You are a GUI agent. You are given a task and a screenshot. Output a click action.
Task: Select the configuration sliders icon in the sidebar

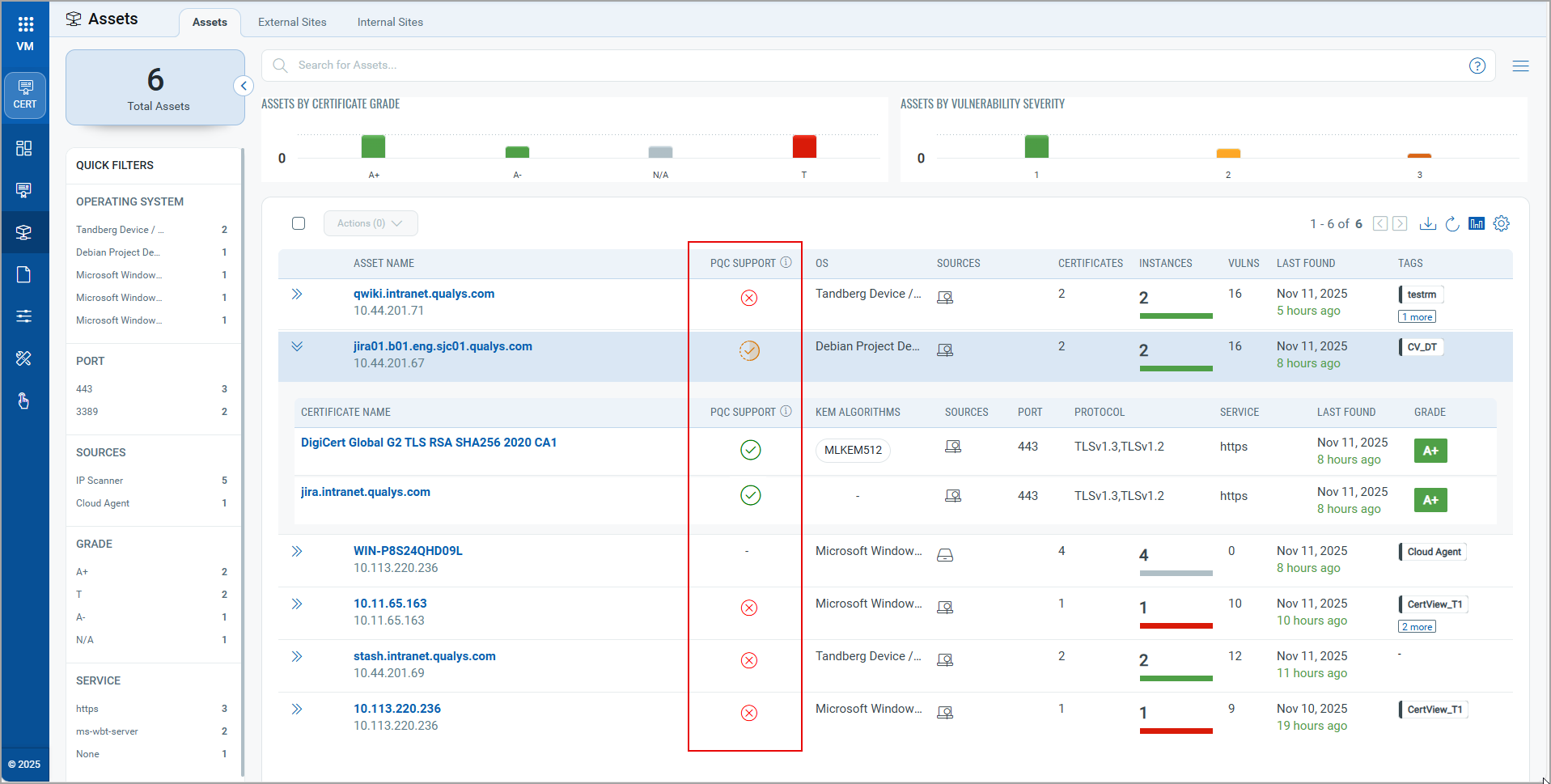pos(23,316)
